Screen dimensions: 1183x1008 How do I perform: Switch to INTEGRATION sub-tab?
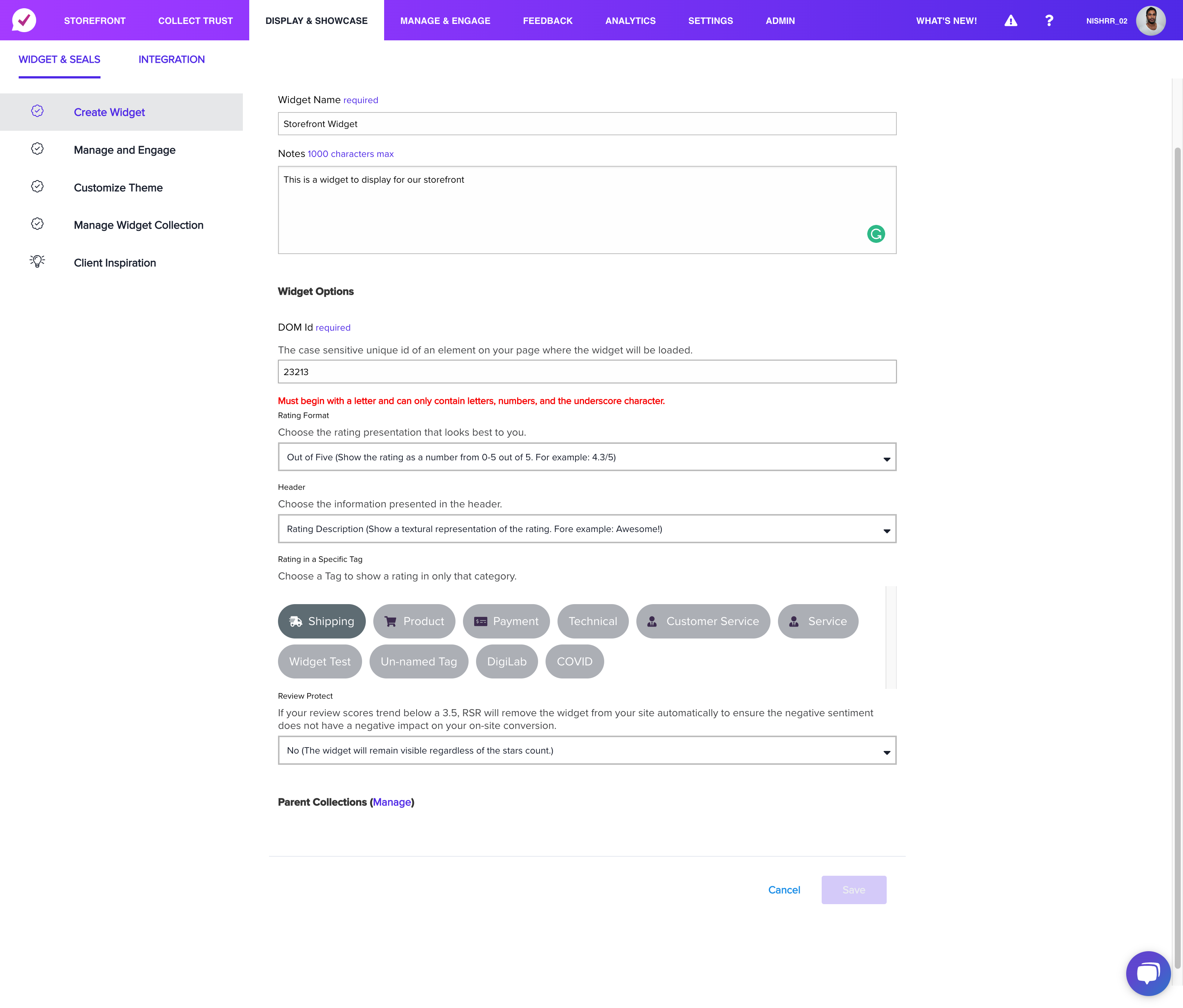click(x=171, y=59)
